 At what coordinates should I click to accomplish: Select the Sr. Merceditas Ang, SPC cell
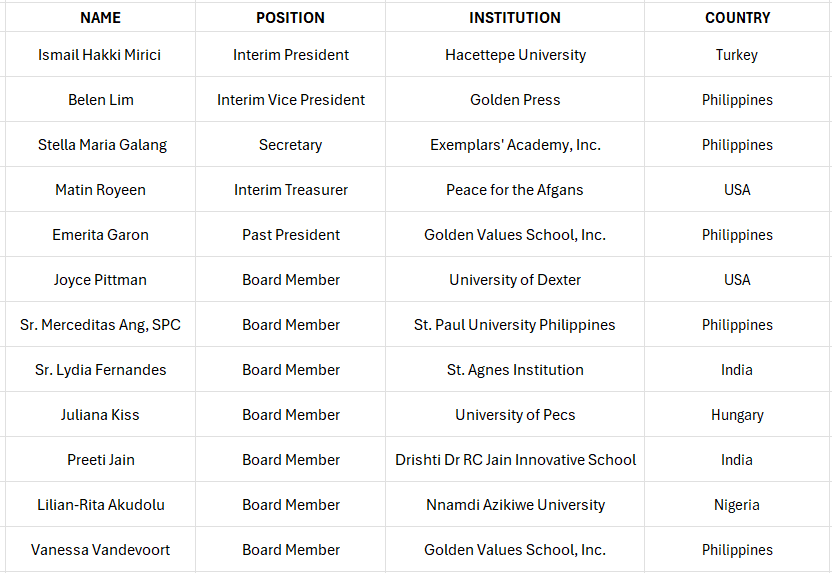100,325
